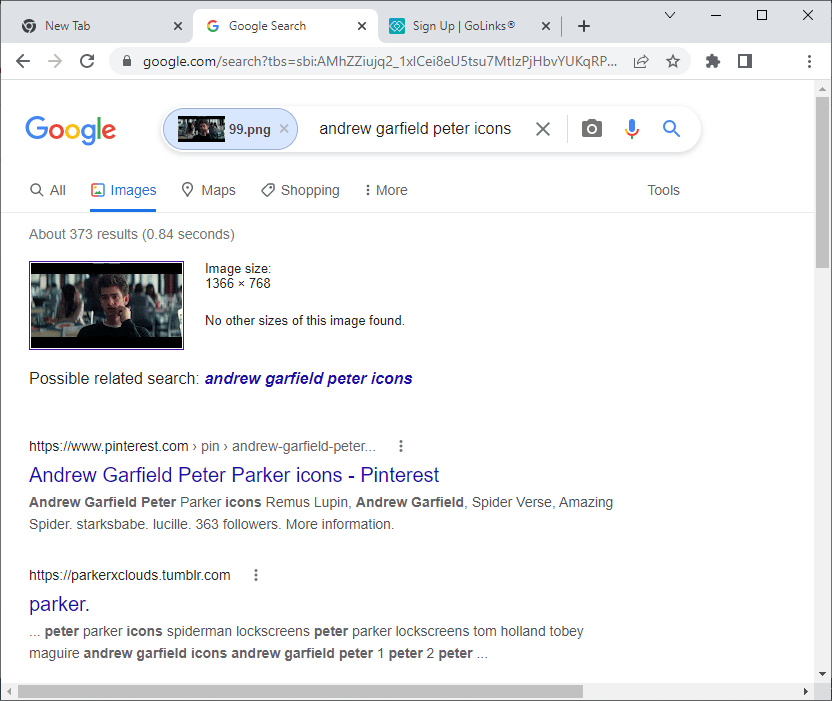Open the Andrew Garfield Peter Parker icons Pinterest link
This screenshot has width=832, height=701.
point(234,475)
